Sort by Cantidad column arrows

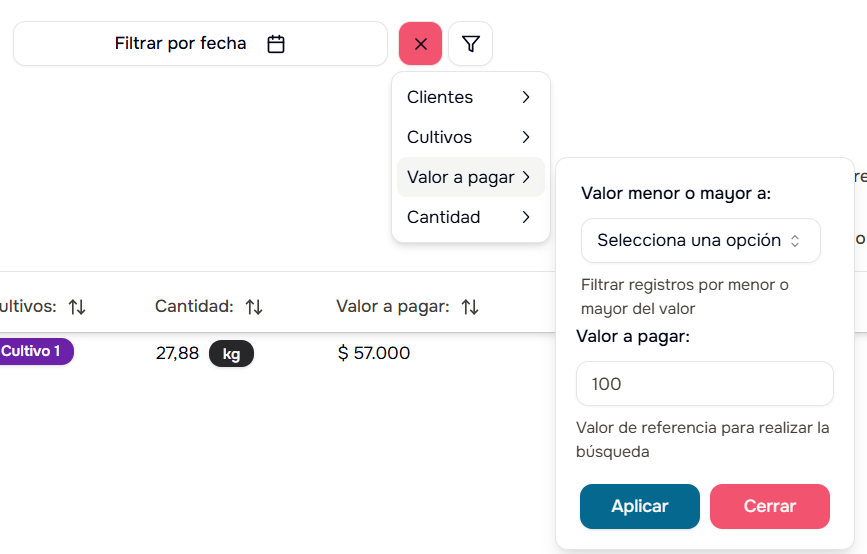tap(254, 307)
